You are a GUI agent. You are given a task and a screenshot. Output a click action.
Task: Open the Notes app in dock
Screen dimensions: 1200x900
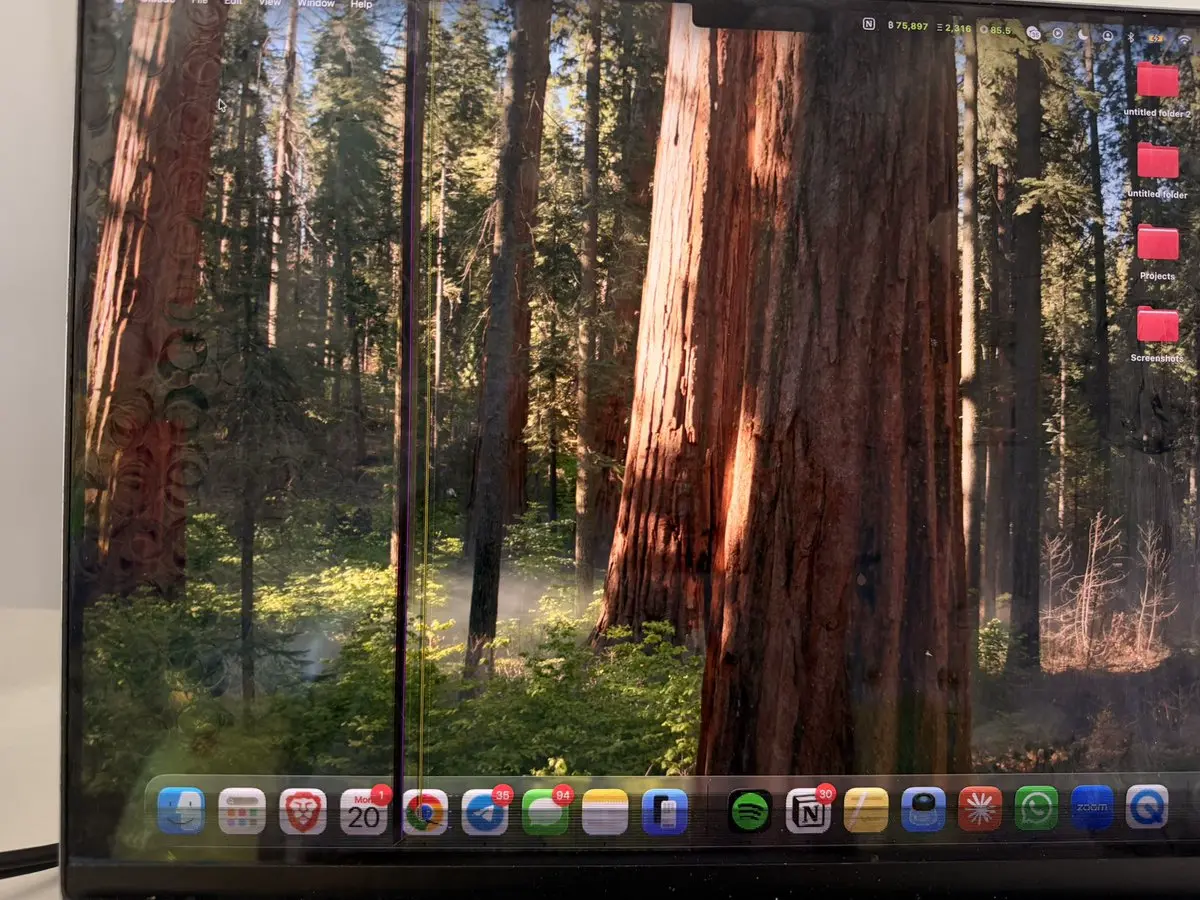[605, 812]
